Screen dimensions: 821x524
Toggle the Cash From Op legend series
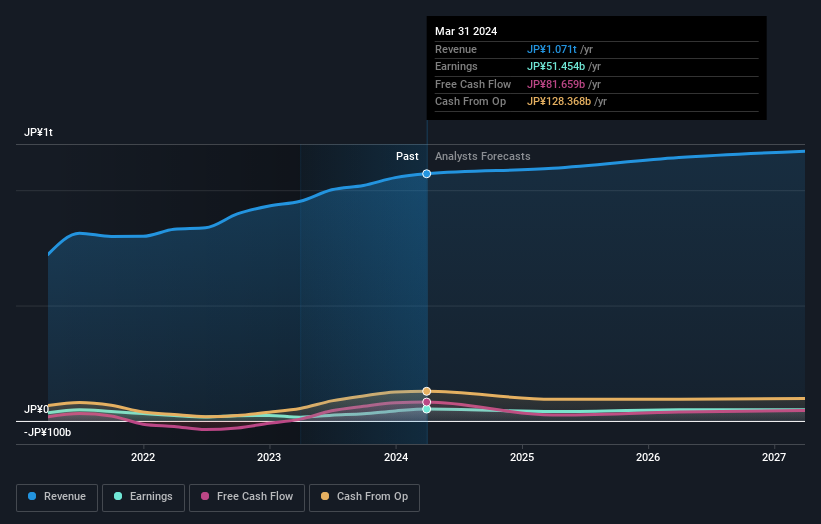tap(364, 497)
